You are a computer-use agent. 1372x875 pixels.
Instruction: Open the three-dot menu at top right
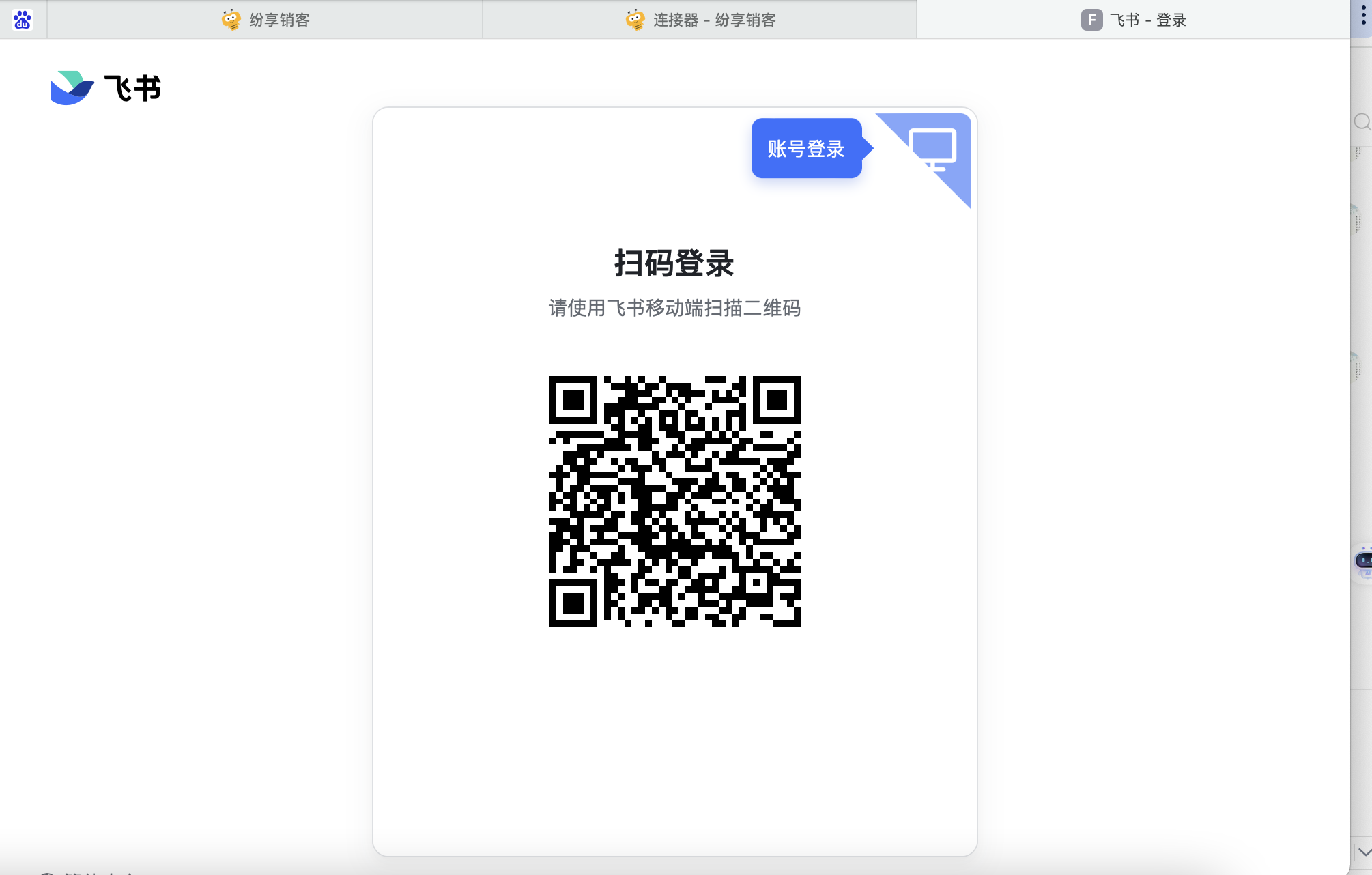[1363, 16]
